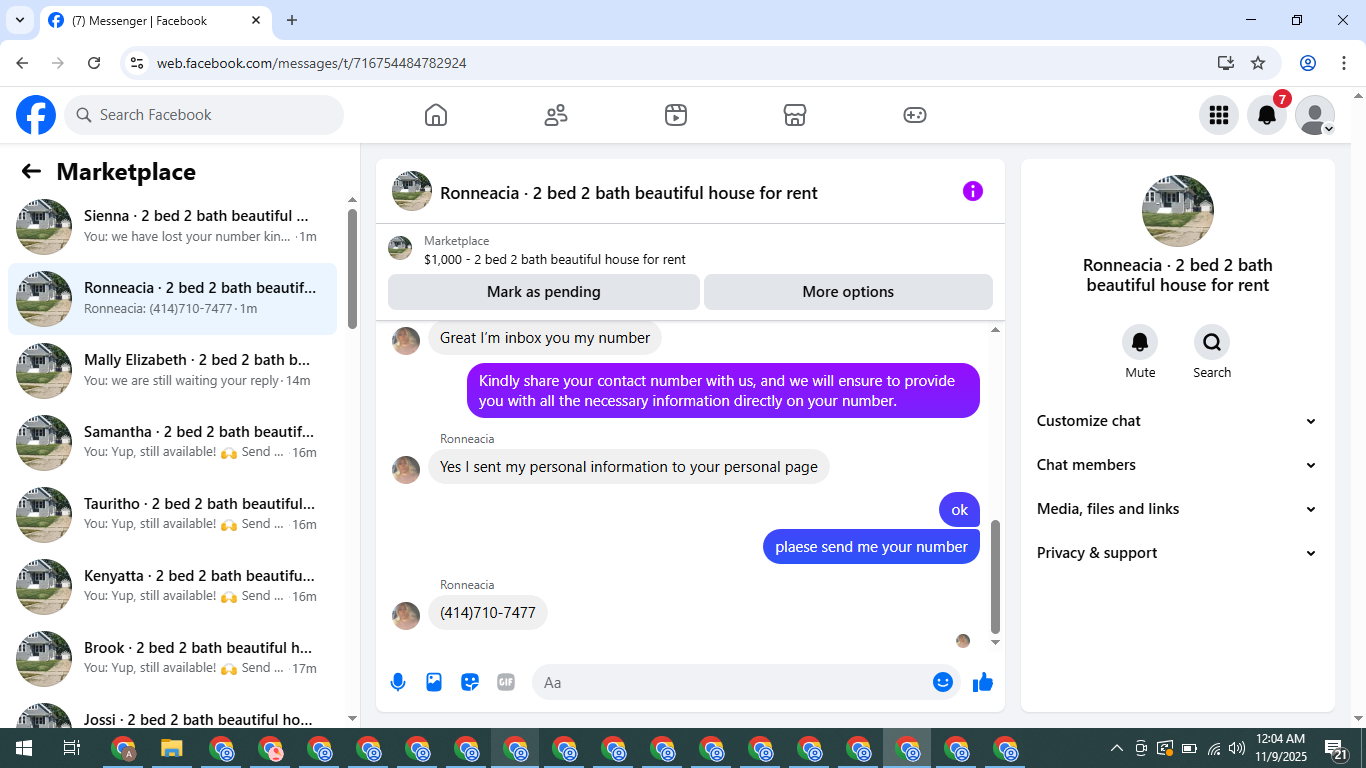Open the Brook conversation
Viewport: 1366px width, 768px height.
(x=172, y=658)
